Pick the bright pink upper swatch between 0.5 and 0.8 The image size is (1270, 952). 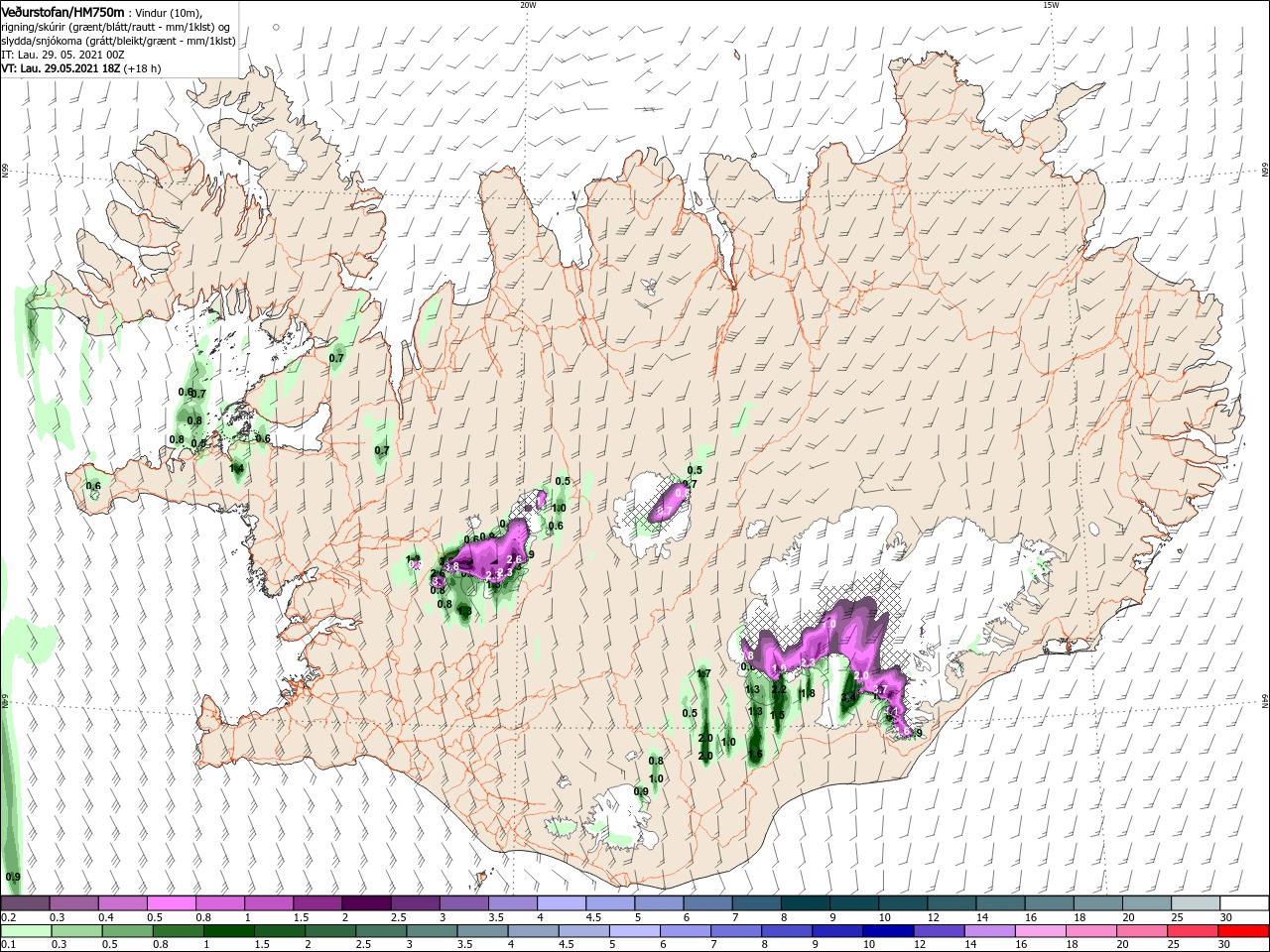pos(171,903)
